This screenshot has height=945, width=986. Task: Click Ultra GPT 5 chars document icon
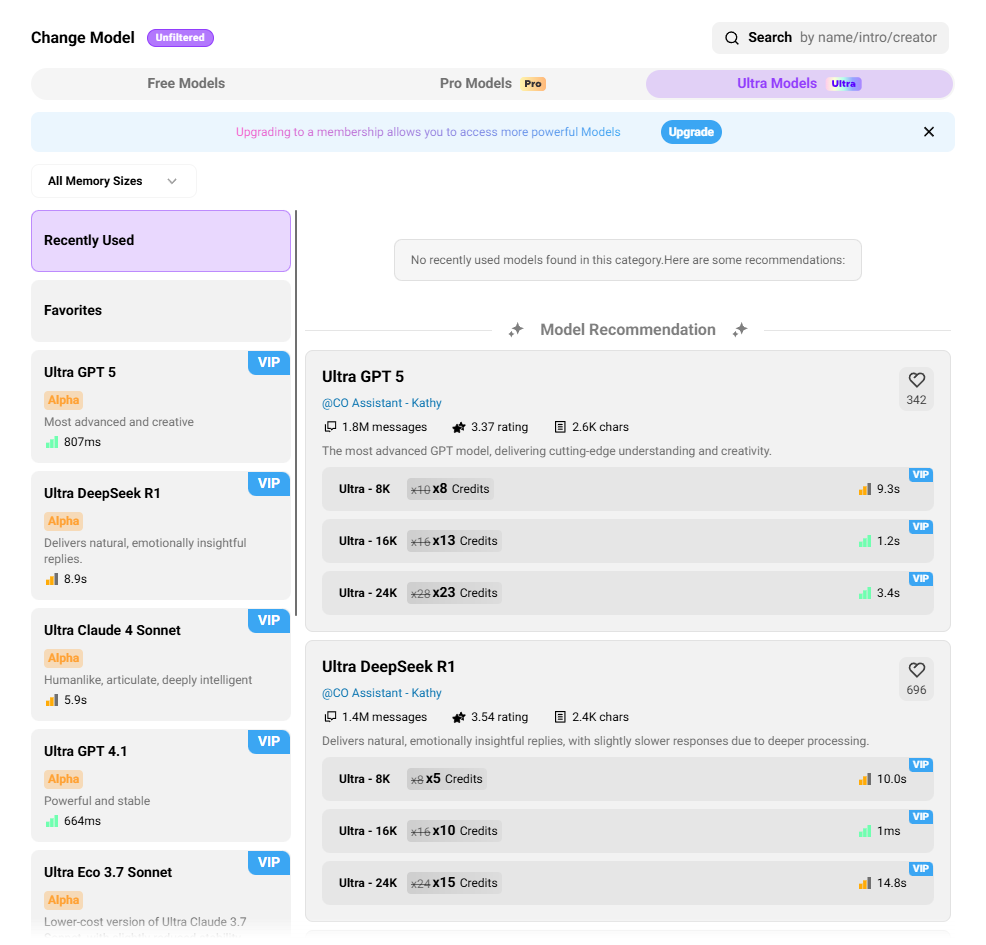(x=560, y=427)
